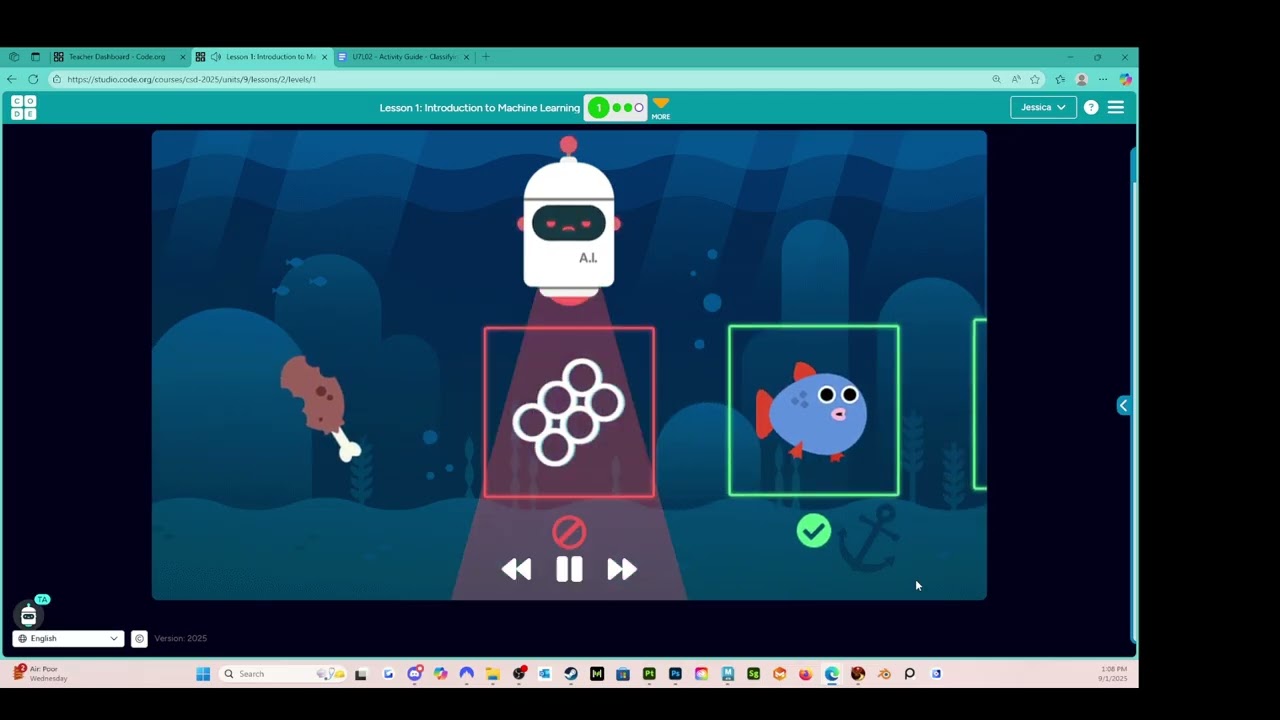Click the red prohibited circle icon
The width and height of the screenshot is (1280, 720).
[x=569, y=532]
